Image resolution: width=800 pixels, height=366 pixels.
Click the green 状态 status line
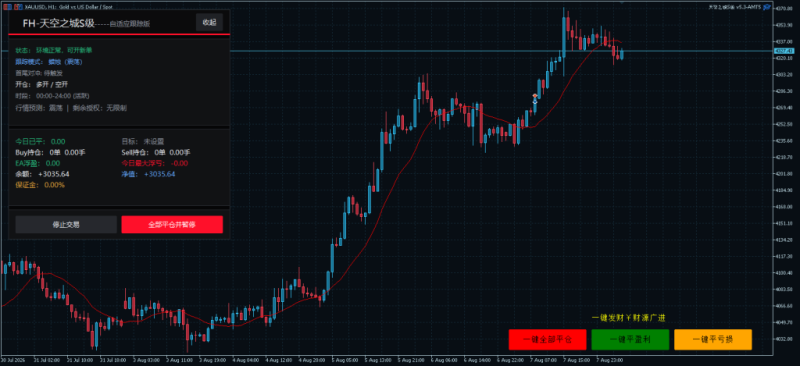(x=54, y=50)
